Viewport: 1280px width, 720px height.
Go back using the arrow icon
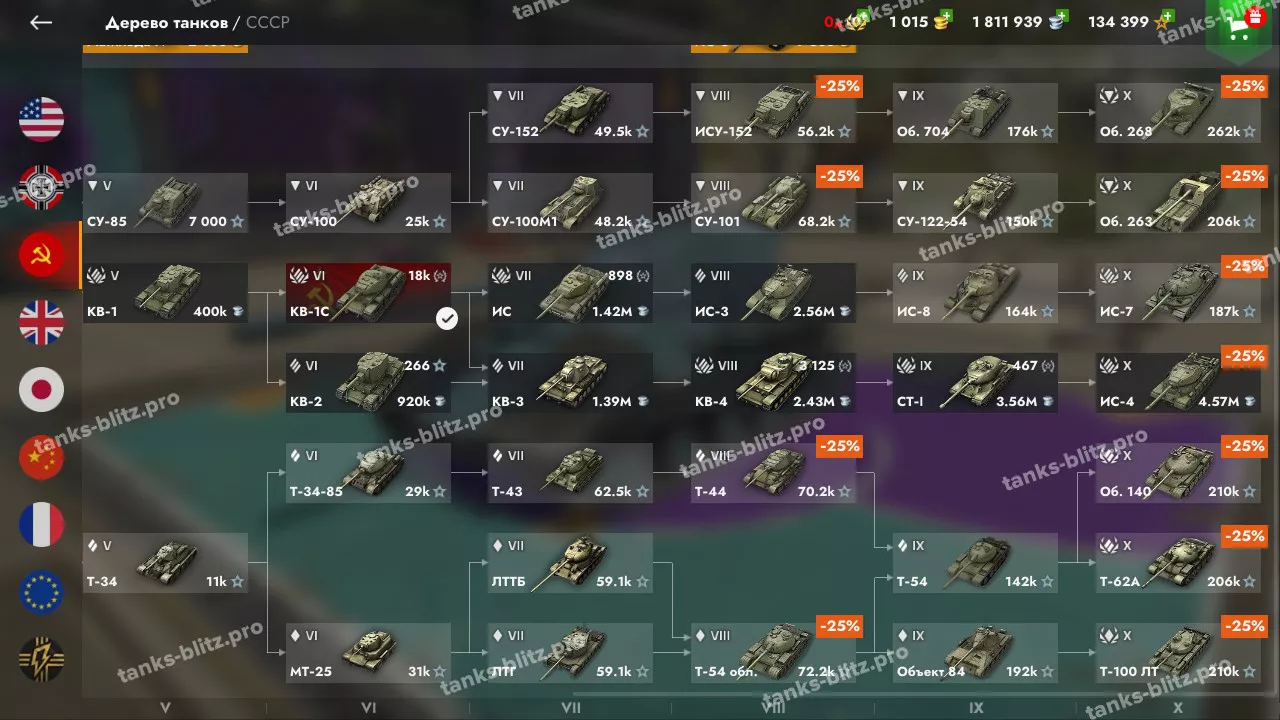pos(41,22)
